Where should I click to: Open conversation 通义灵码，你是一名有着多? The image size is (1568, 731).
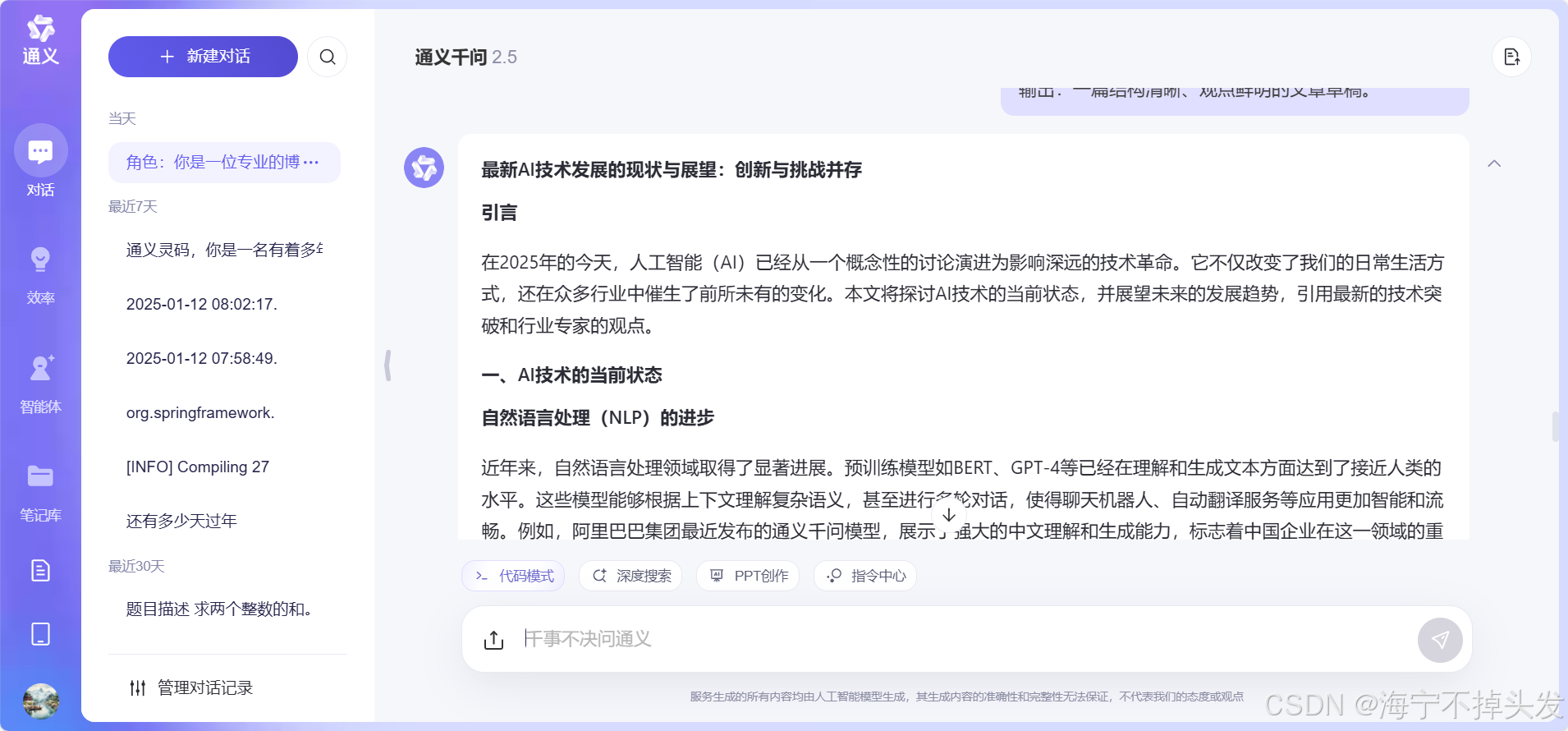[224, 250]
